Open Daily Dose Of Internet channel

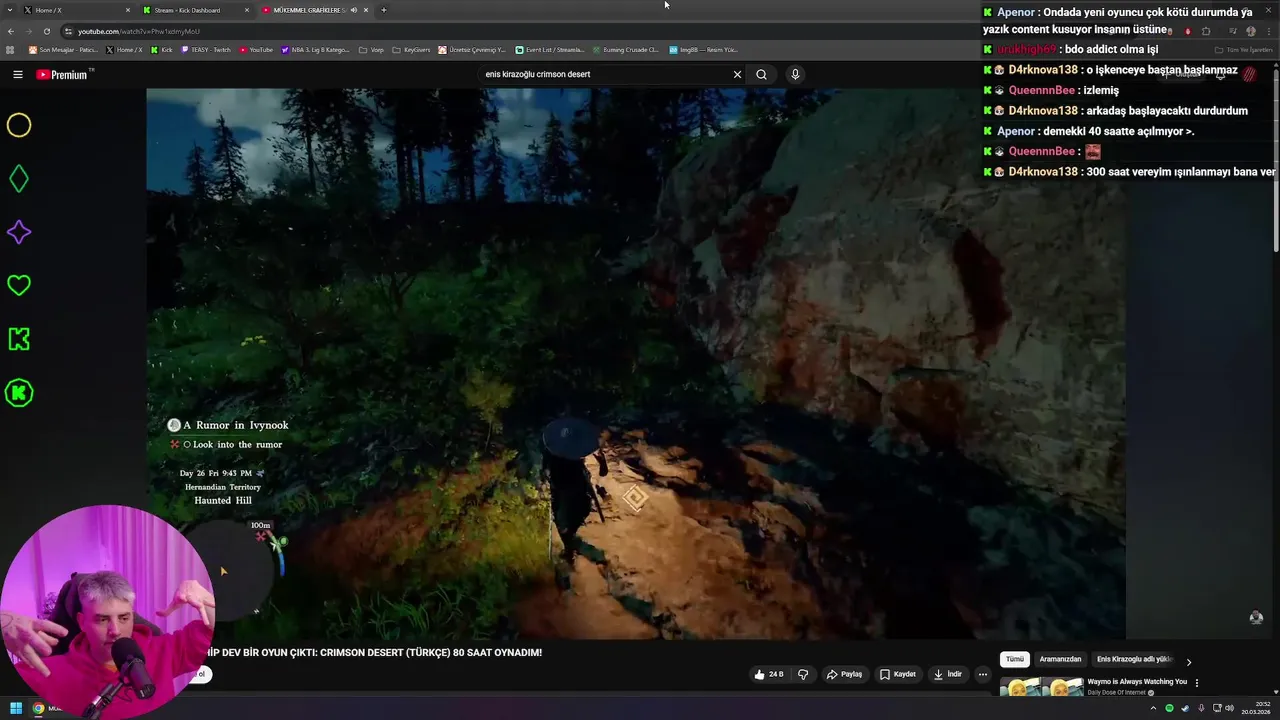pyautogui.click(x=1117, y=693)
